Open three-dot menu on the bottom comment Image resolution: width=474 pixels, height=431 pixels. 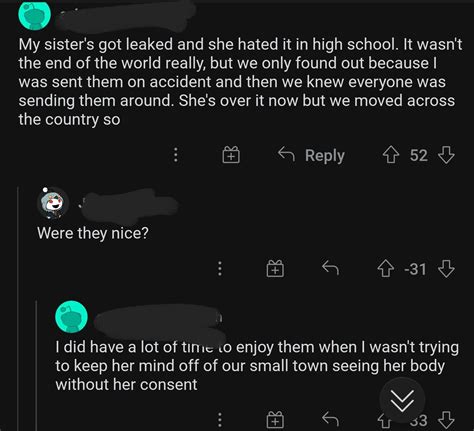click(220, 420)
